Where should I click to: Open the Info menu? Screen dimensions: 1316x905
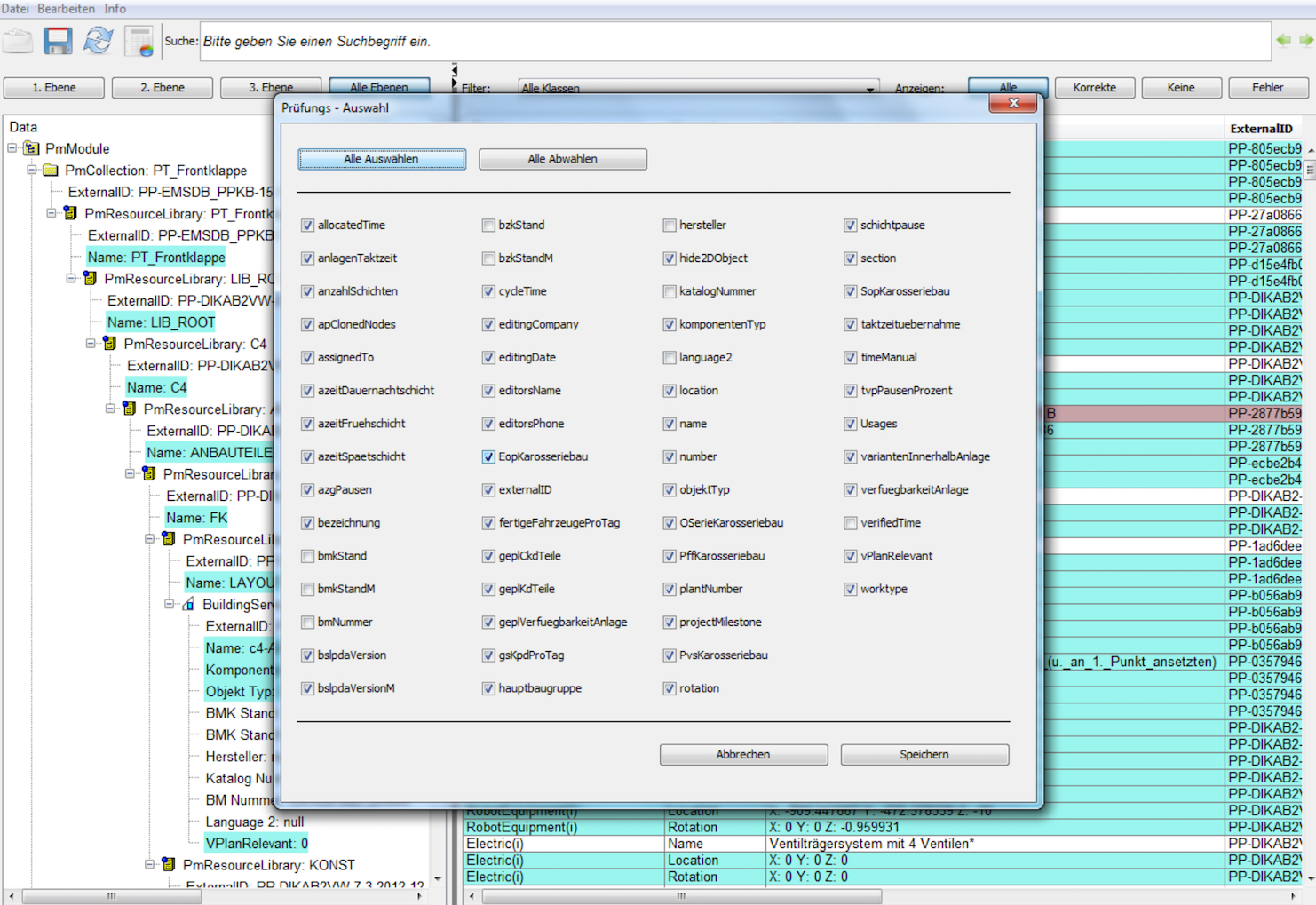[115, 8]
